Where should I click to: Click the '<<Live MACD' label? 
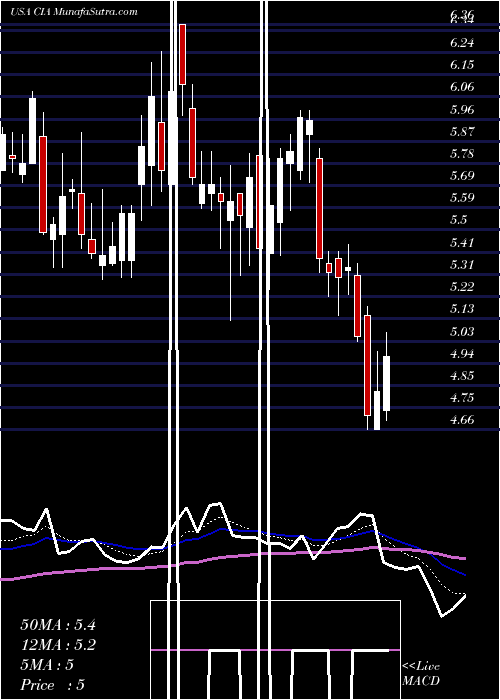421,674
